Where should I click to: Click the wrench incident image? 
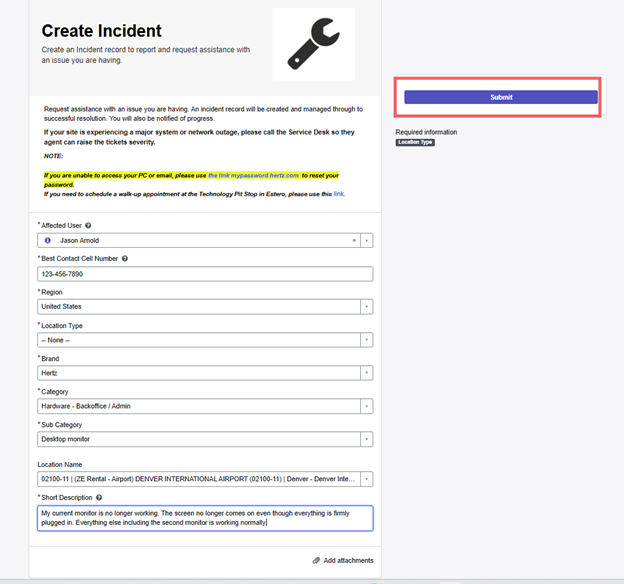314,44
